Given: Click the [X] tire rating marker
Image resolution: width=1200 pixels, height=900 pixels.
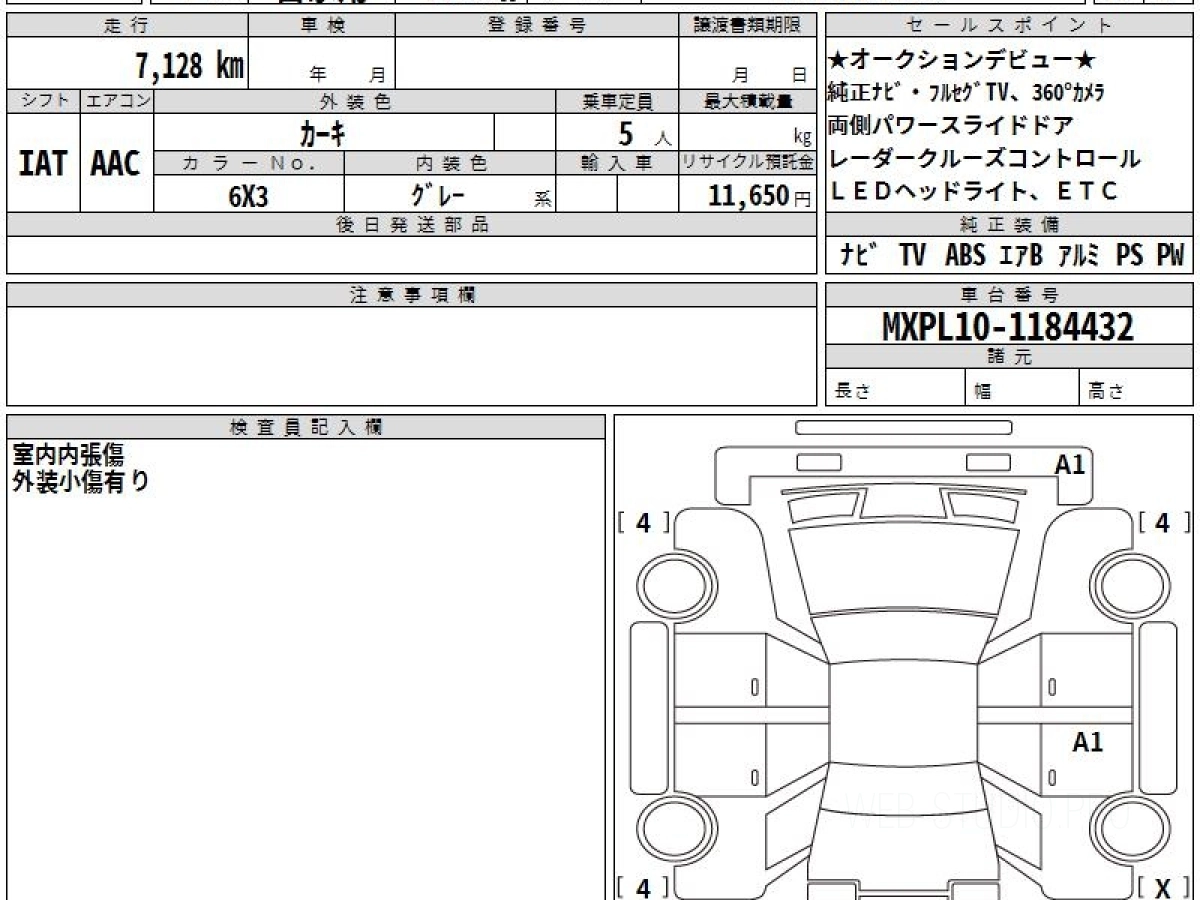Looking at the screenshot, I should click(x=1163, y=888).
